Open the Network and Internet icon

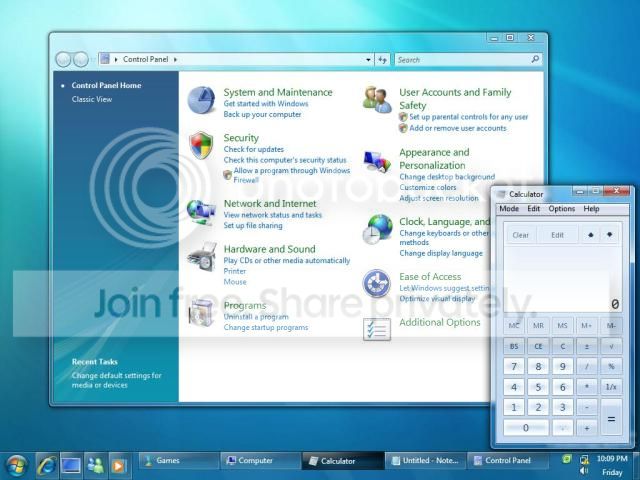201,210
